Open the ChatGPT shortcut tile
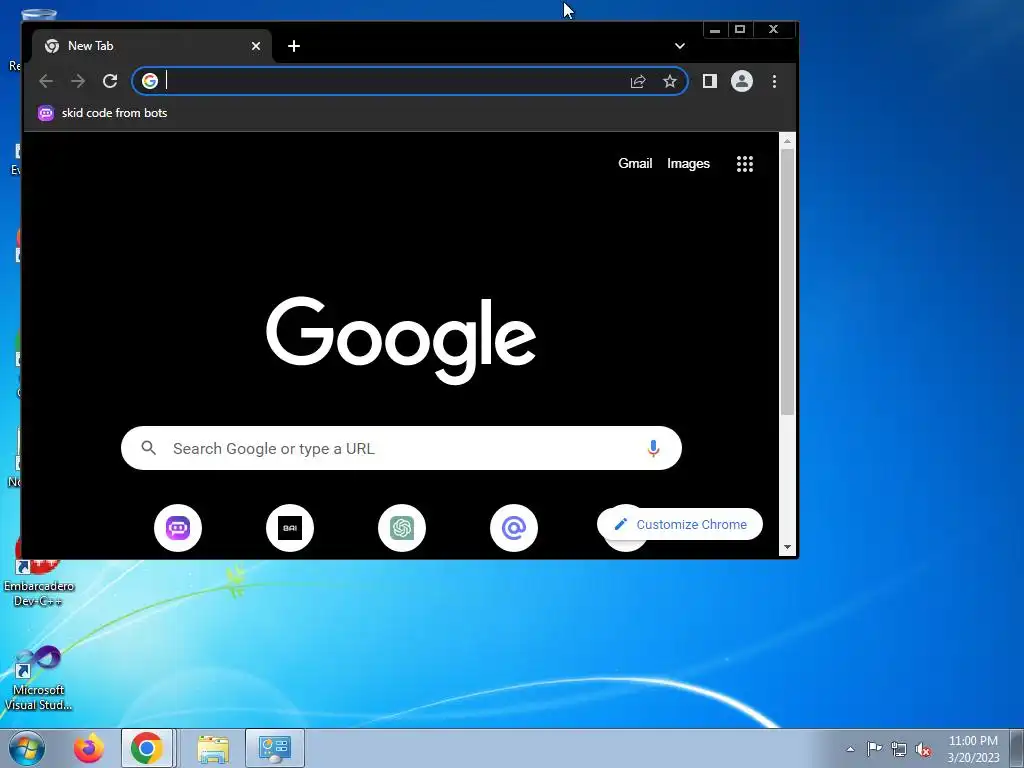 click(x=402, y=528)
